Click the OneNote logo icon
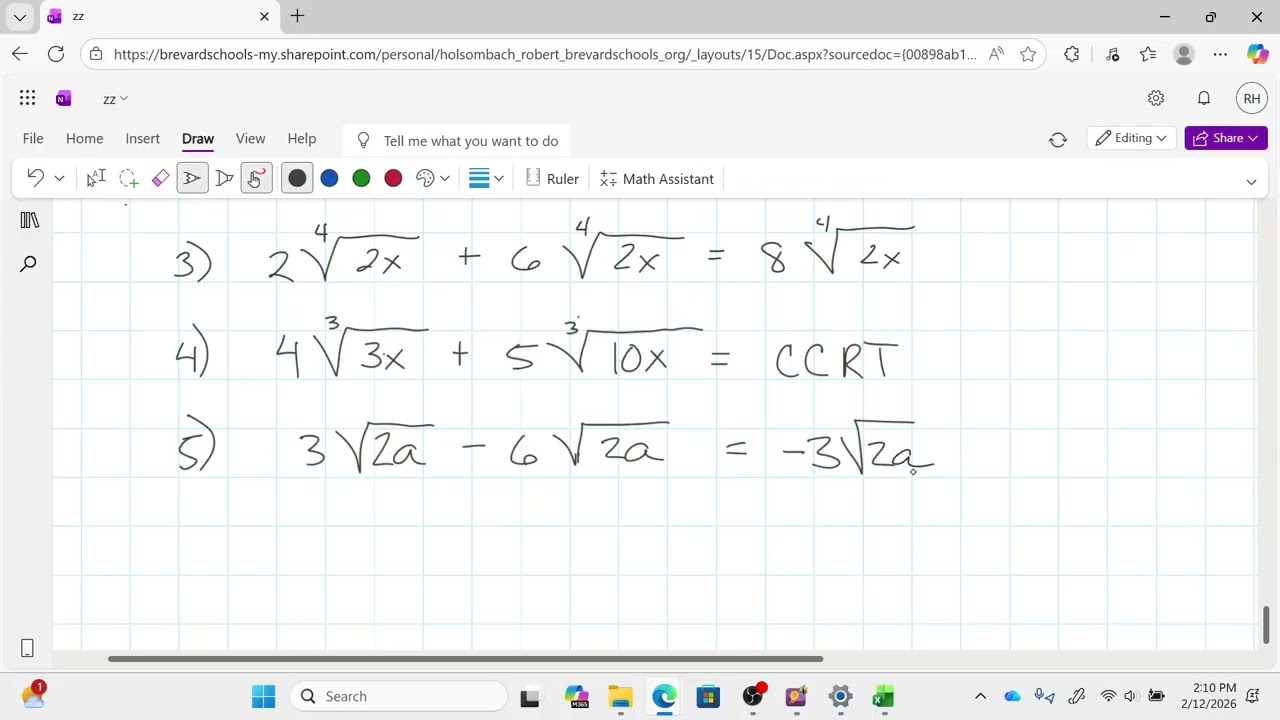The width and height of the screenshot is (1280, 720). click(x=64, y=98)
